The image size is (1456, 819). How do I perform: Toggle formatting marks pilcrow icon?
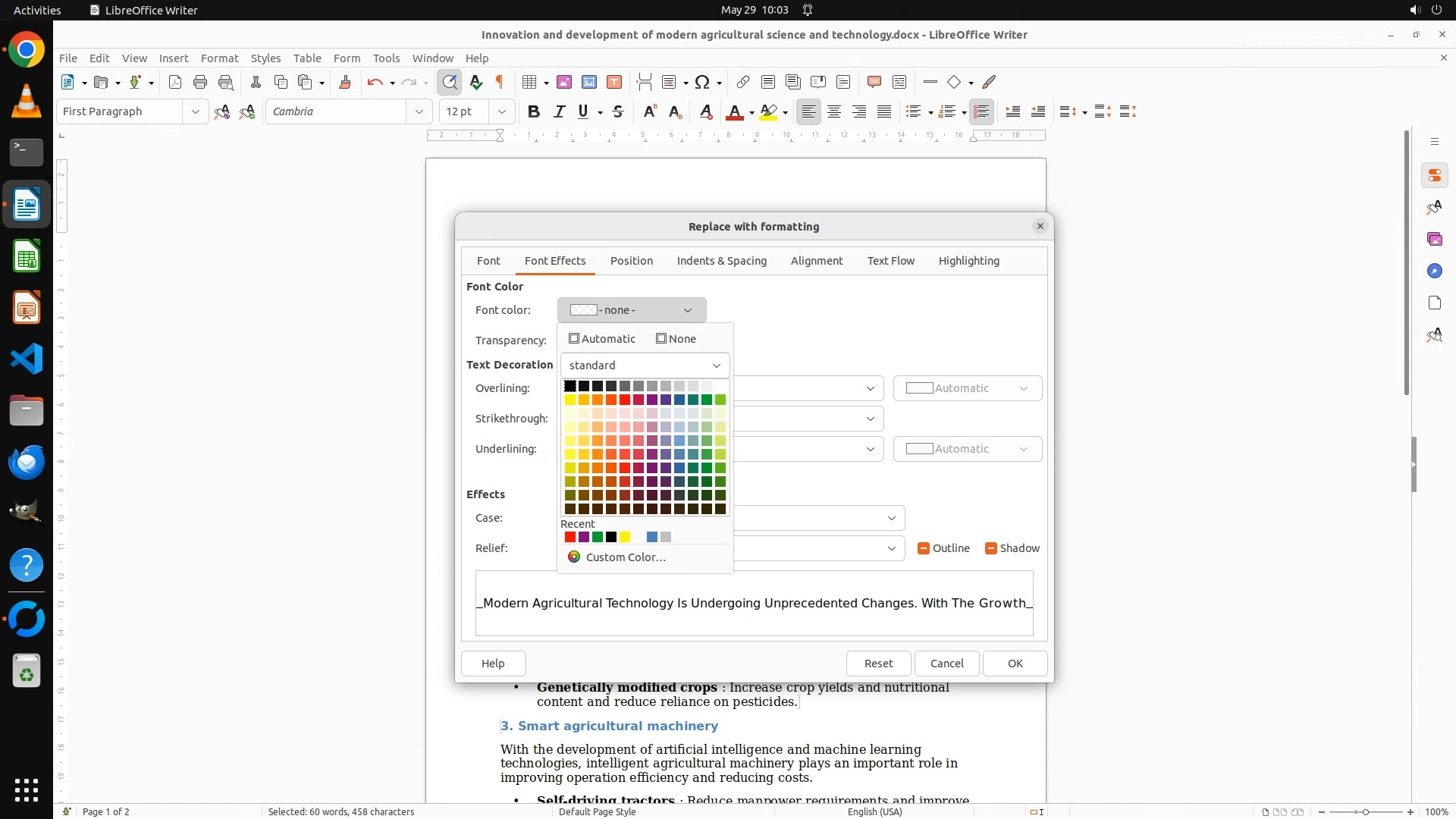click(x=500, y=82)
